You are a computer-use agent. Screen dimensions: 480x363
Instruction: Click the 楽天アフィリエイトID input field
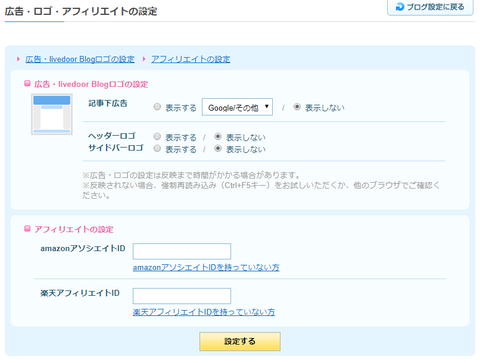click(182, 296)
